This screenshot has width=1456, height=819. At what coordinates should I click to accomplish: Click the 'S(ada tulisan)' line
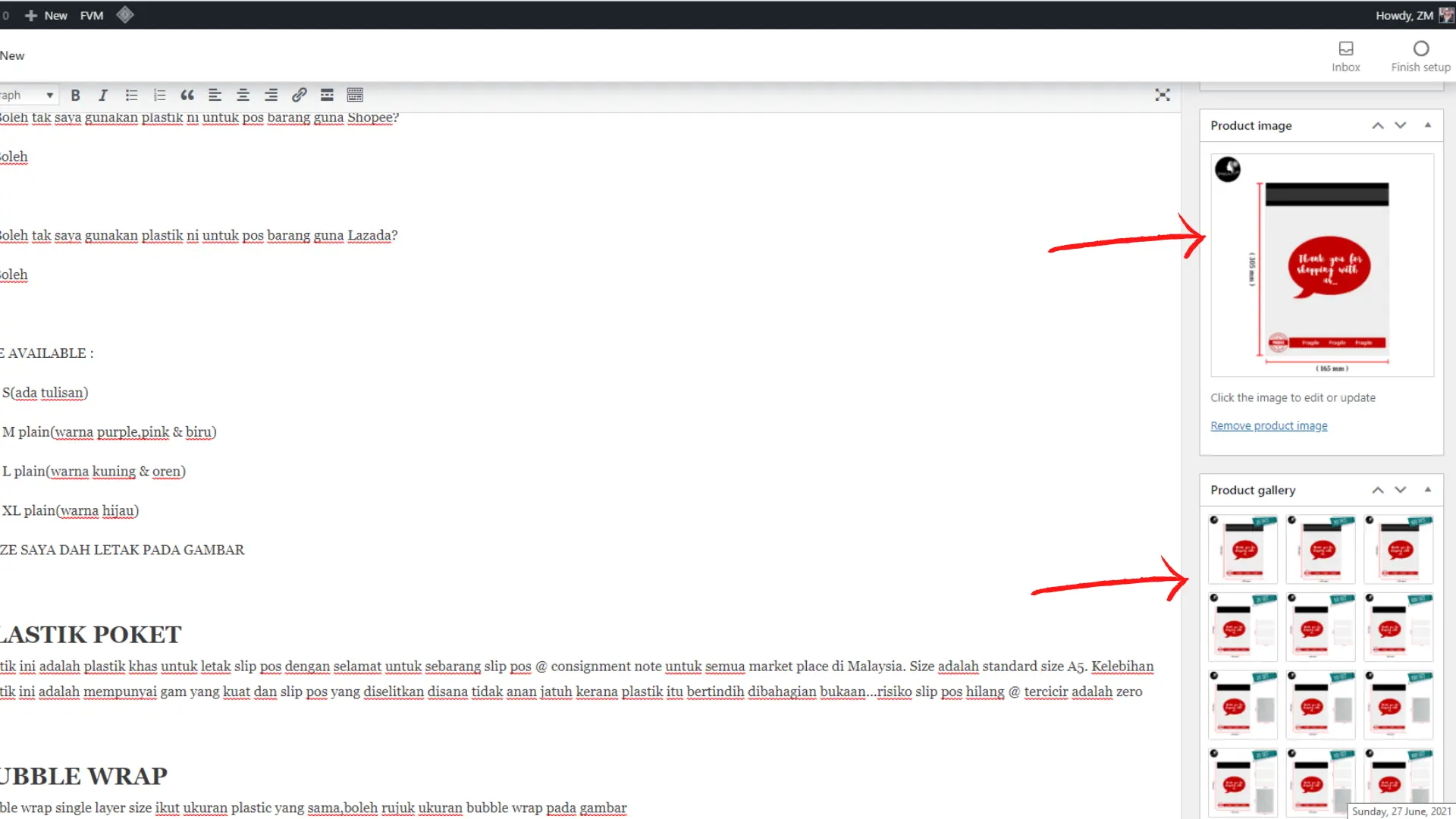45,392
